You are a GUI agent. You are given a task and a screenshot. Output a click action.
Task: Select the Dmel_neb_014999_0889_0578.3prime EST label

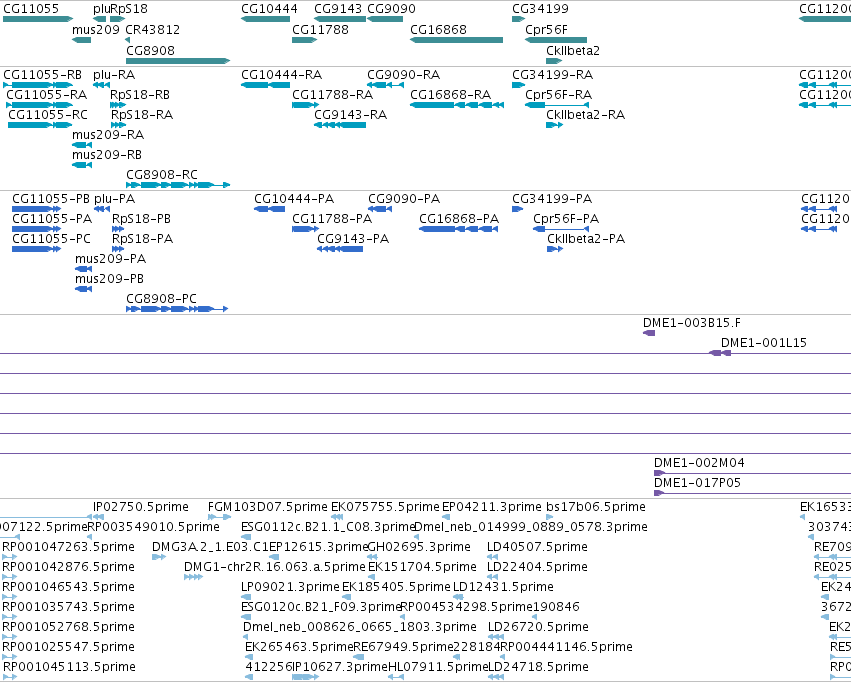coord(530,527)
